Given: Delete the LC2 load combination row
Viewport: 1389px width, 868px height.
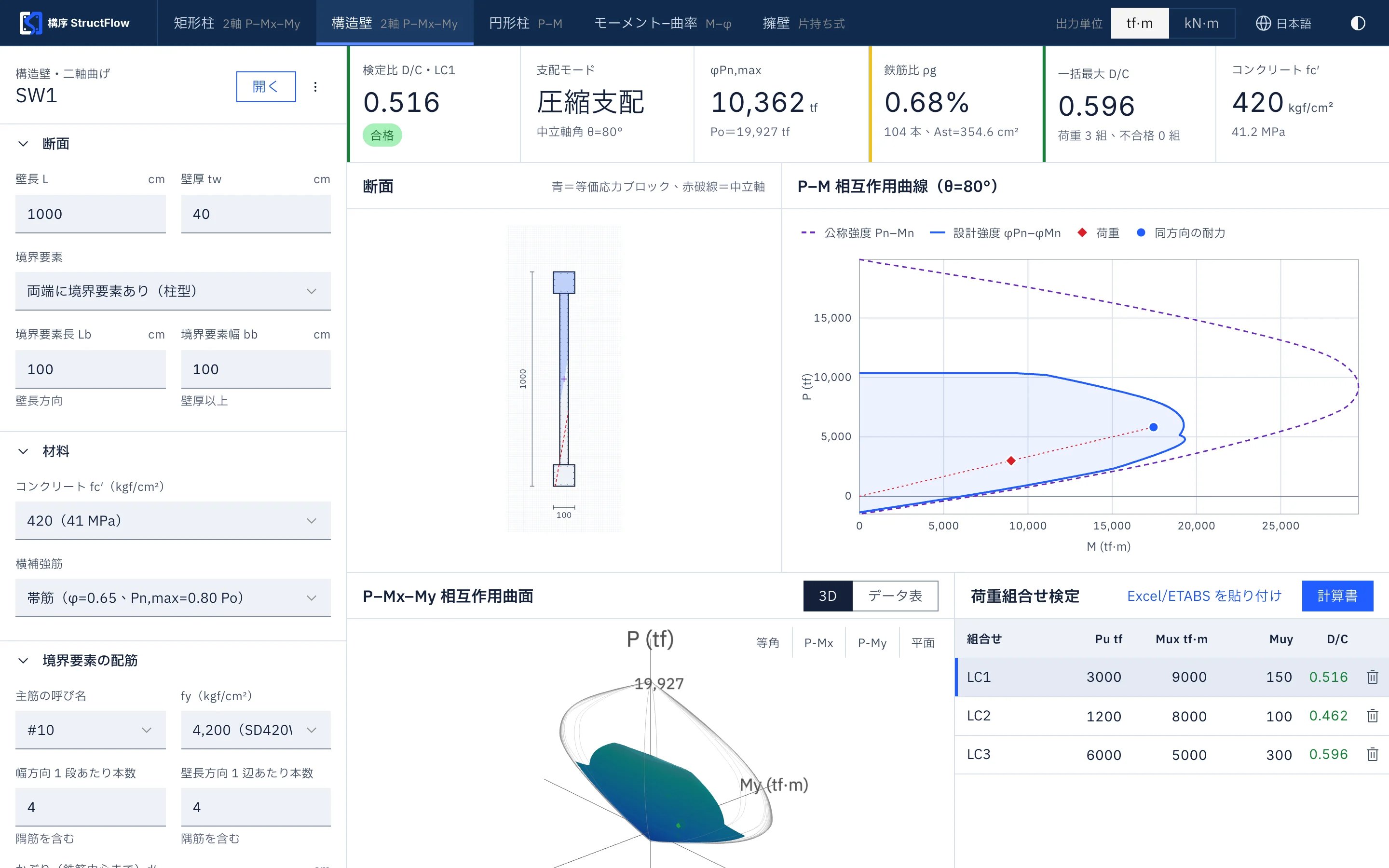Looking at the screenshot, I should point(1372,716).
